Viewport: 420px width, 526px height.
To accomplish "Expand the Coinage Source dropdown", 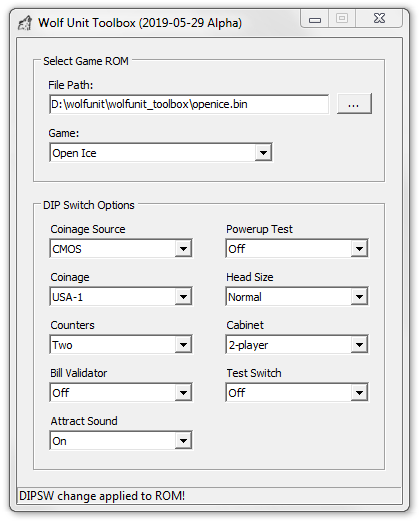I will 121,249.
